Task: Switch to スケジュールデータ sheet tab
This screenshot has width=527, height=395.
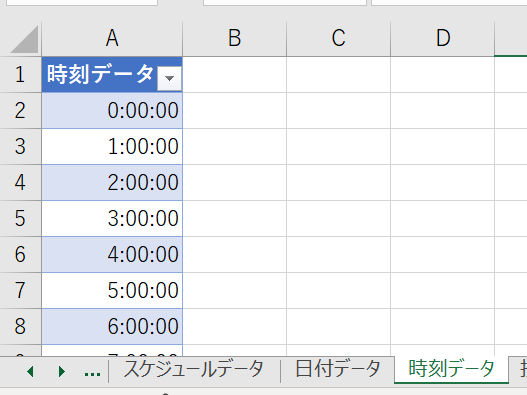Action: tap(194, 369)
